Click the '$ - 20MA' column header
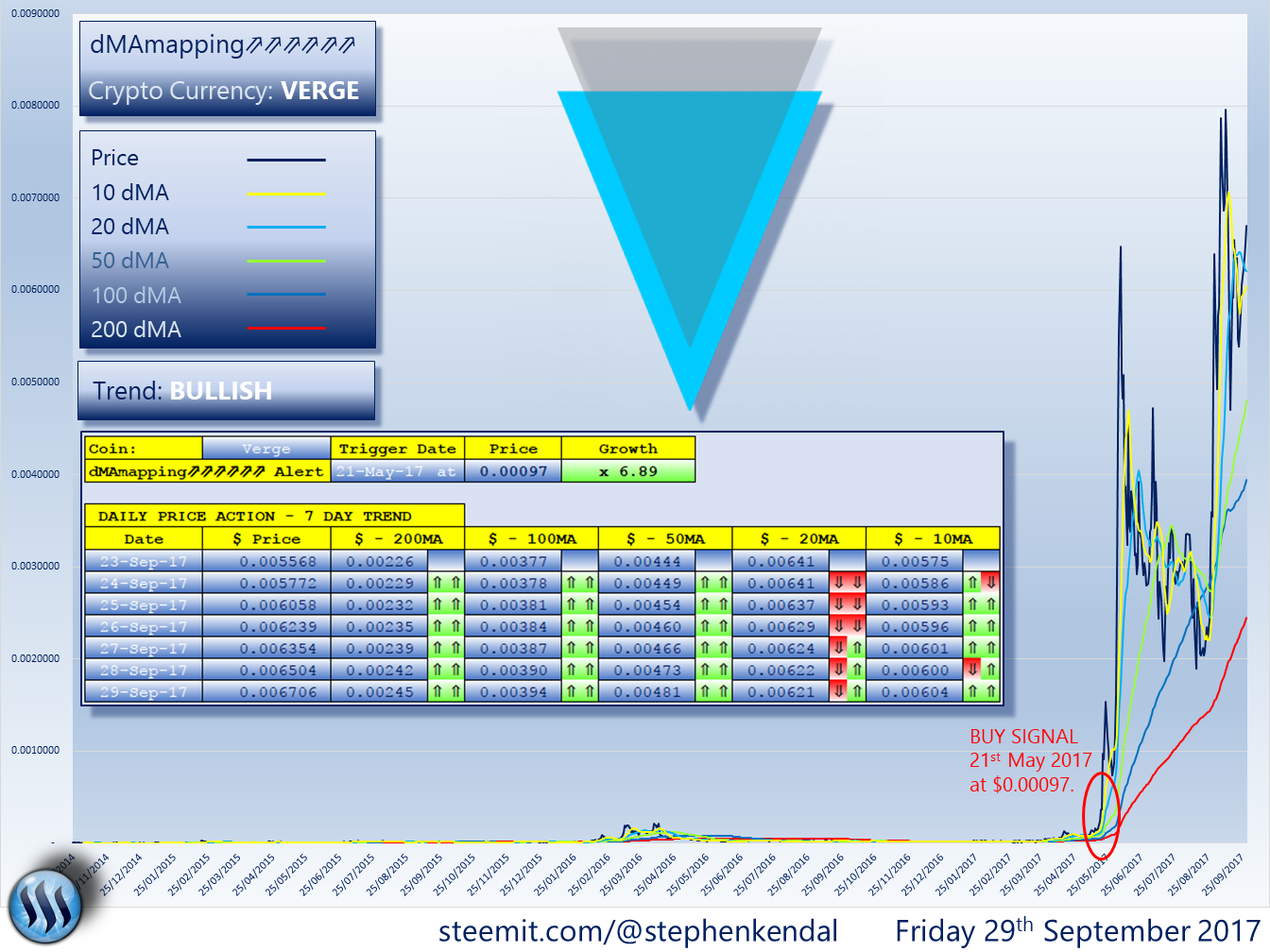 pos(799,538)
